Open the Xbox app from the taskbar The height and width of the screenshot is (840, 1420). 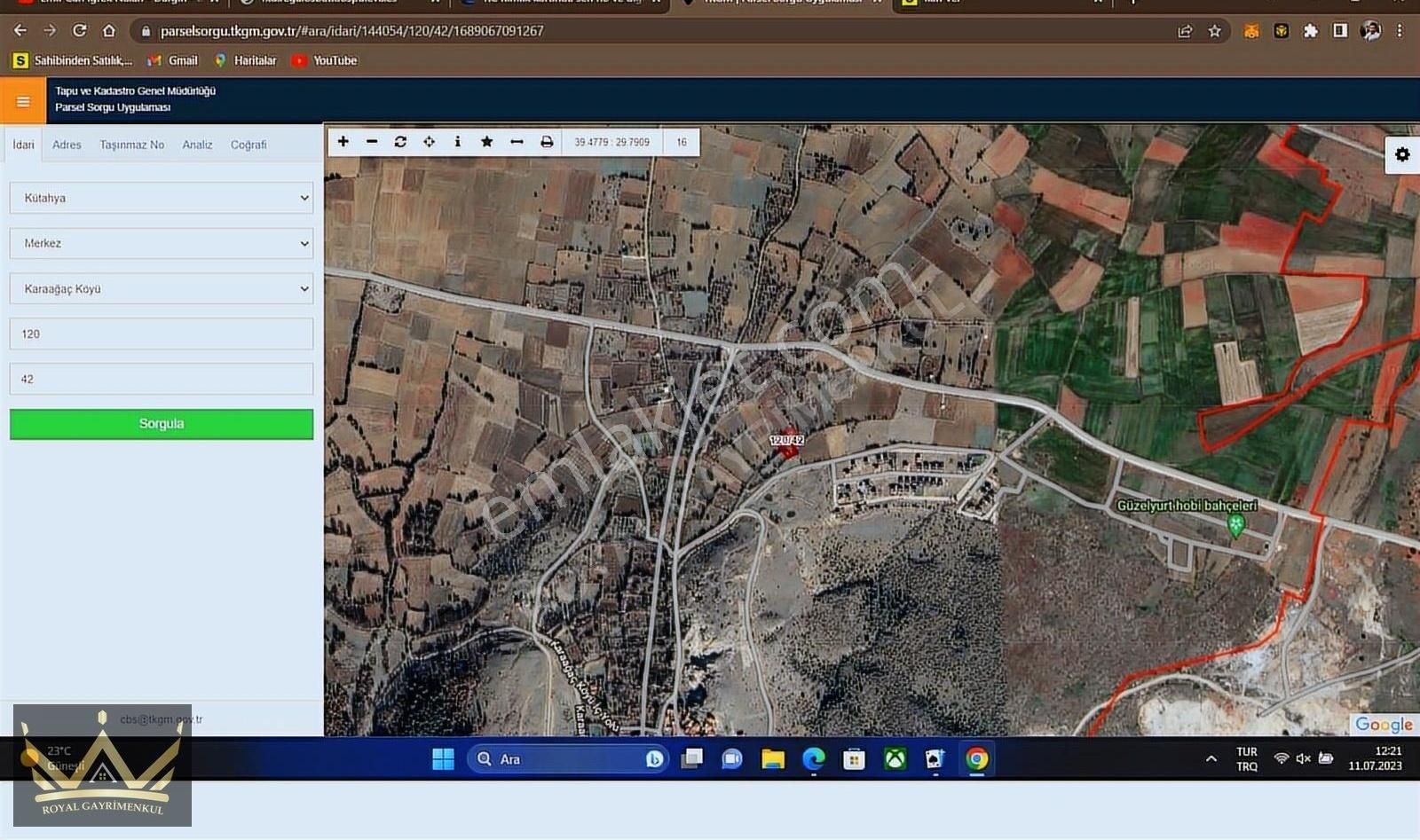tap(895, 759)
